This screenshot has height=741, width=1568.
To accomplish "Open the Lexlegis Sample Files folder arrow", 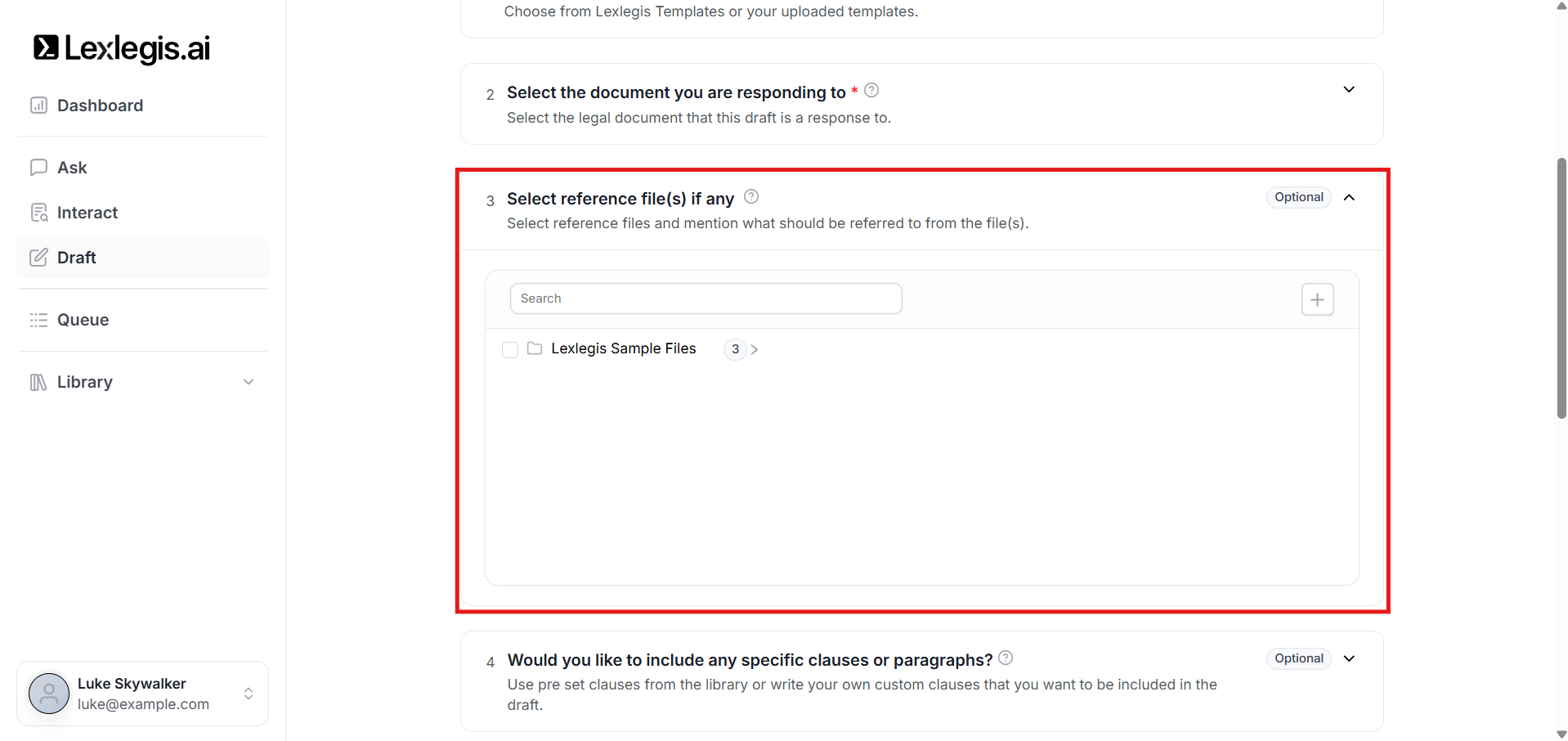I will [x=755, y=349].
